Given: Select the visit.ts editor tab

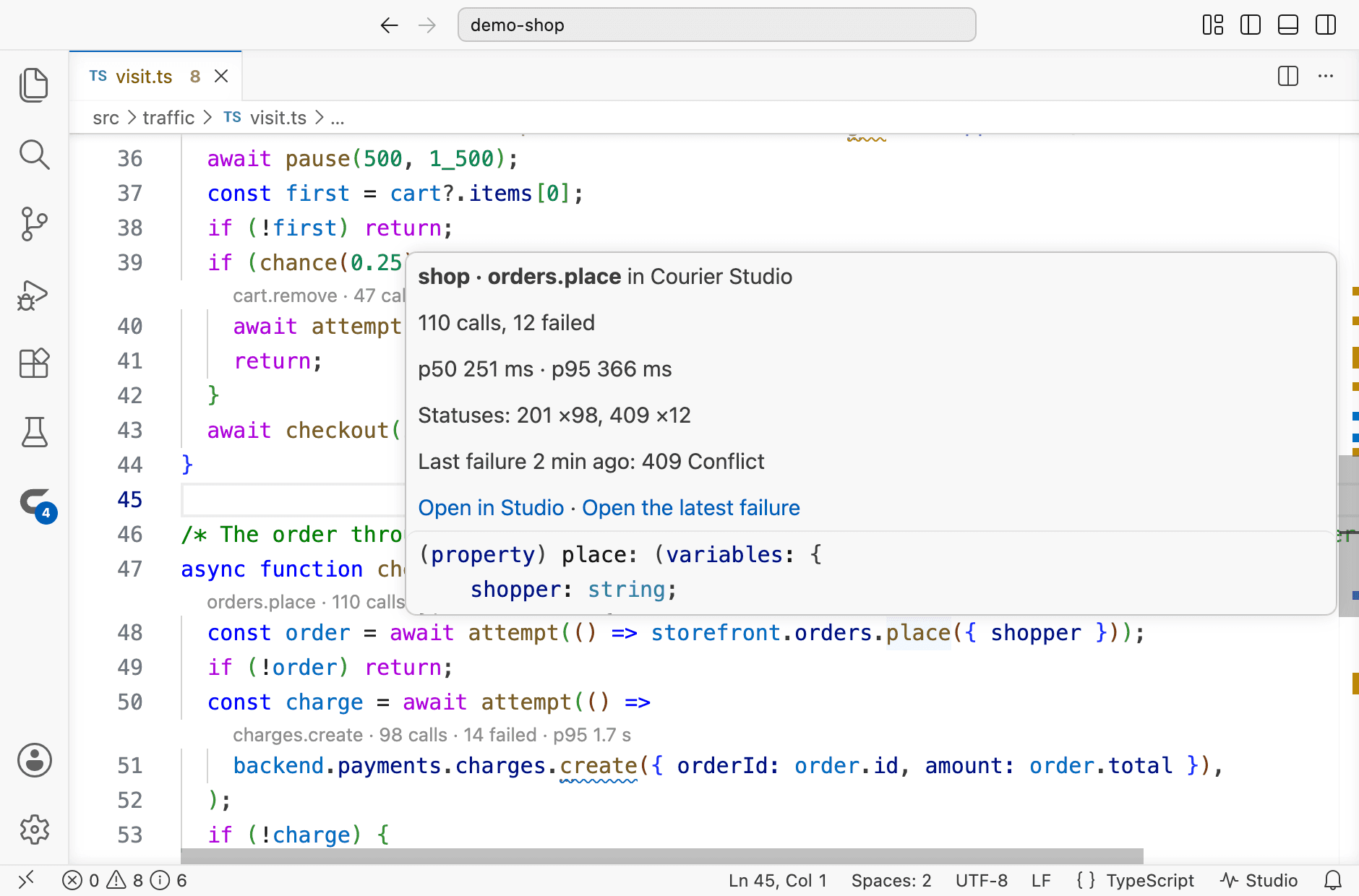Looking at the screenshot, I should 155,76.
